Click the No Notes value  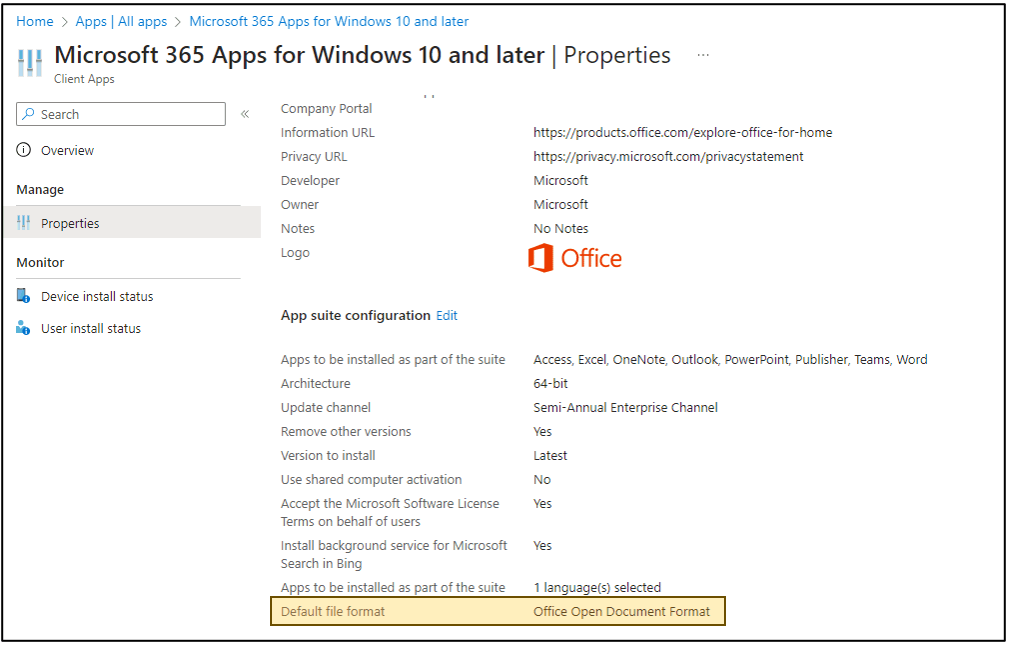click(560, 228)
